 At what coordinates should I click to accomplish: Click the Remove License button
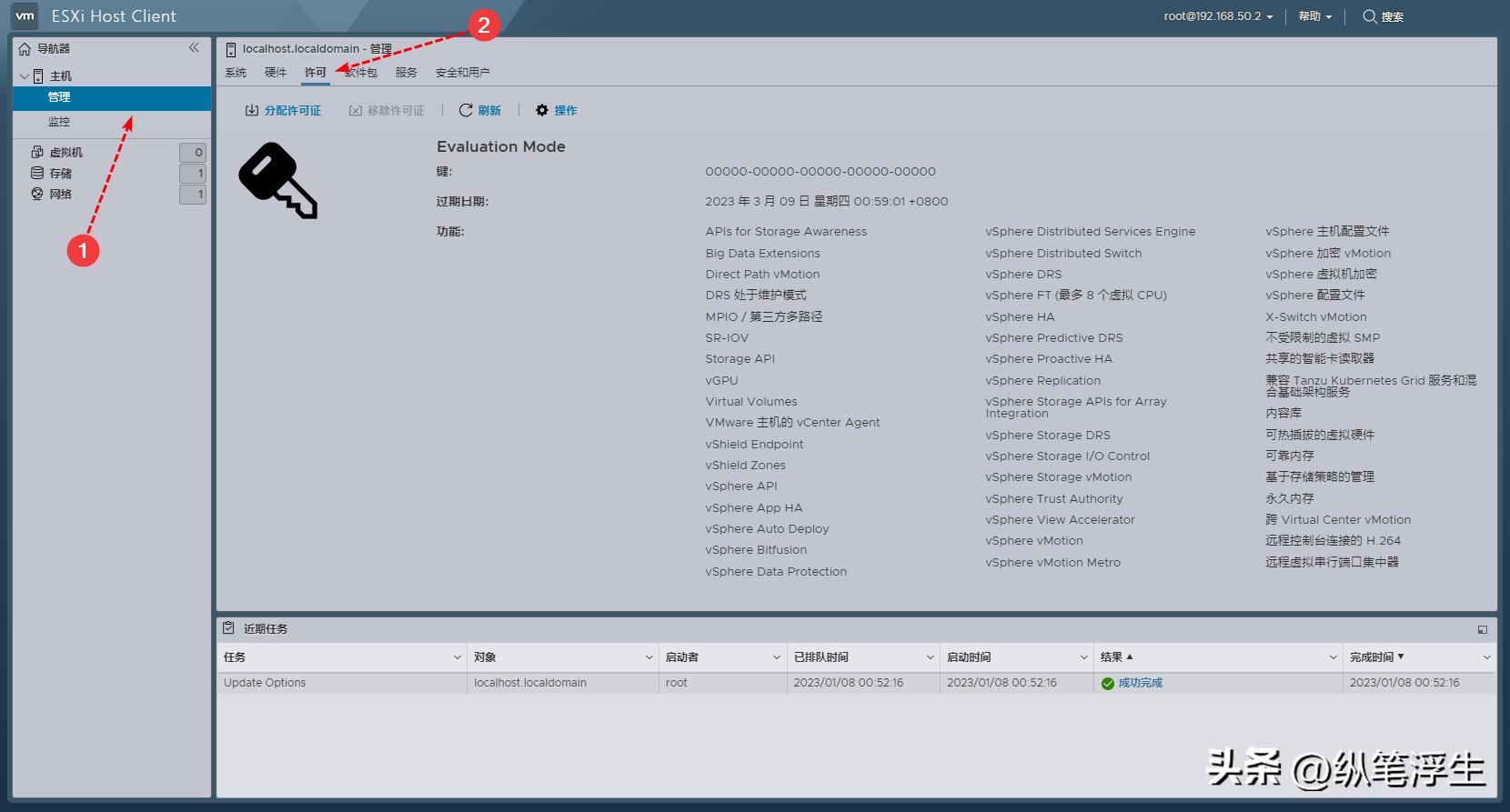point(388,111)
